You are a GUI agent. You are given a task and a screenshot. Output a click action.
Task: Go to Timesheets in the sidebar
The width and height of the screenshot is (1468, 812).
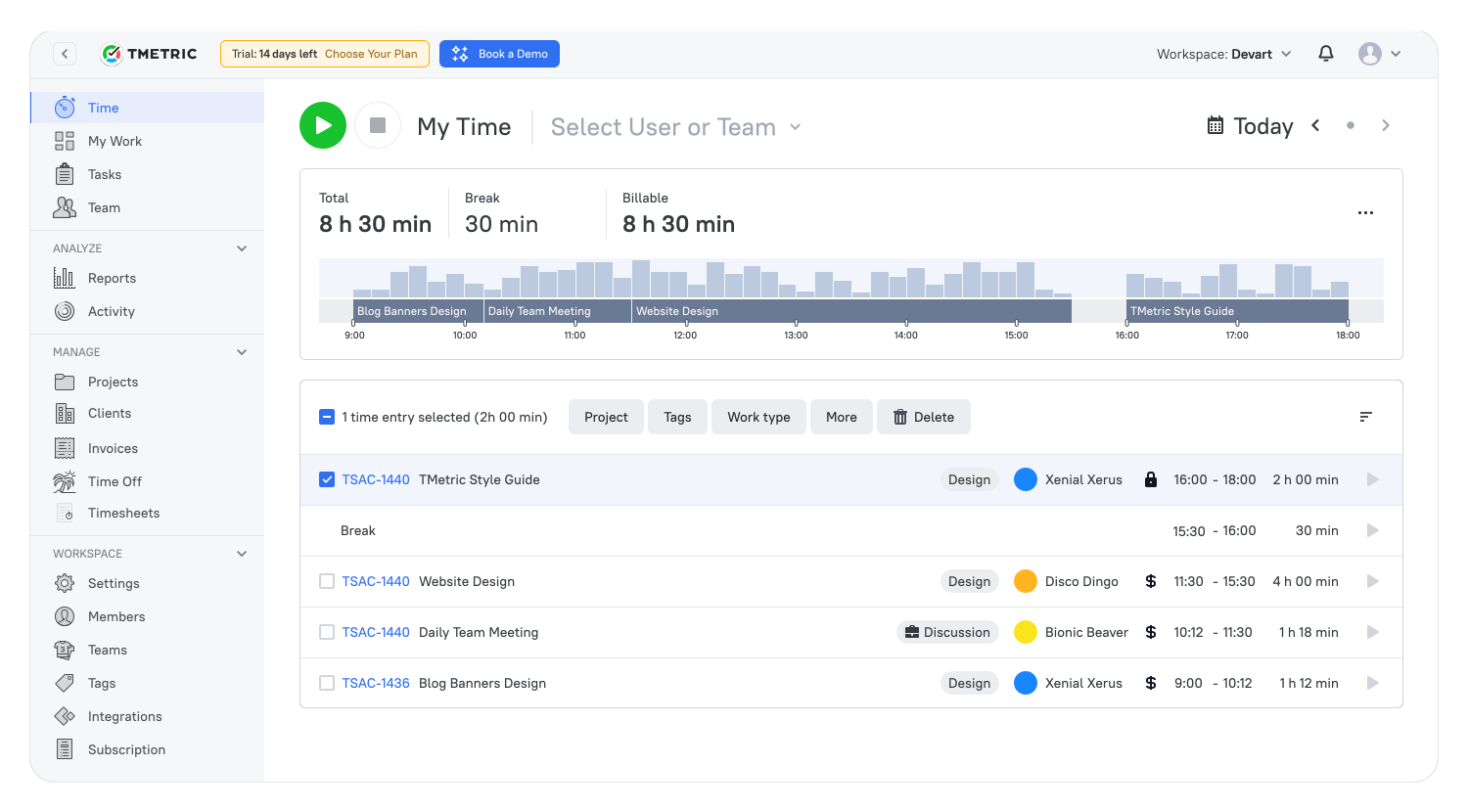point(123,513)
